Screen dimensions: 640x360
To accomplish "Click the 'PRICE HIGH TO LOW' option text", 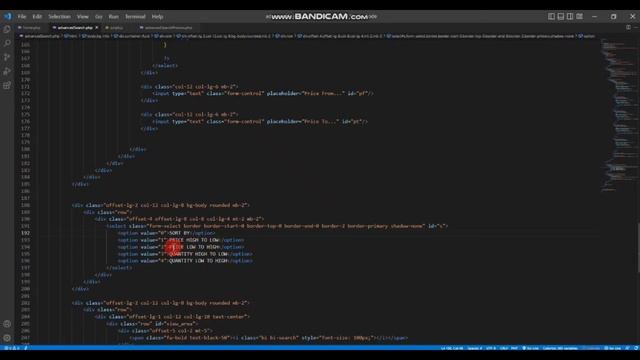I will (x=194, y=240).
